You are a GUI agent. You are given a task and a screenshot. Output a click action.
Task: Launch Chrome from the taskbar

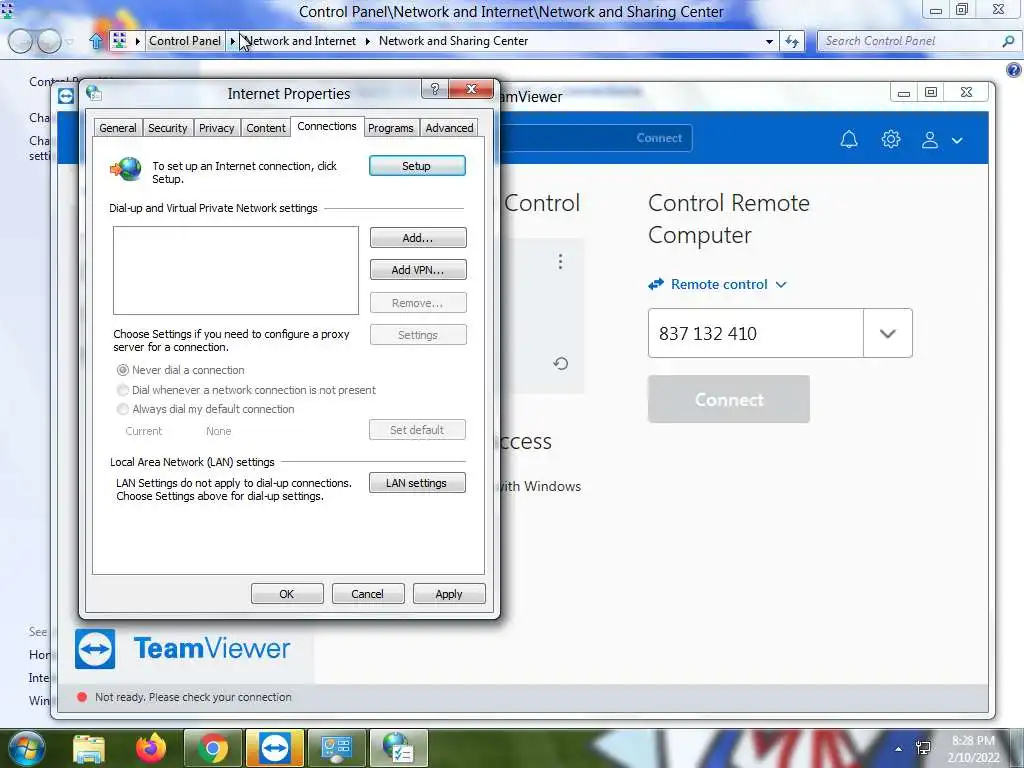[x=213, y=748]
